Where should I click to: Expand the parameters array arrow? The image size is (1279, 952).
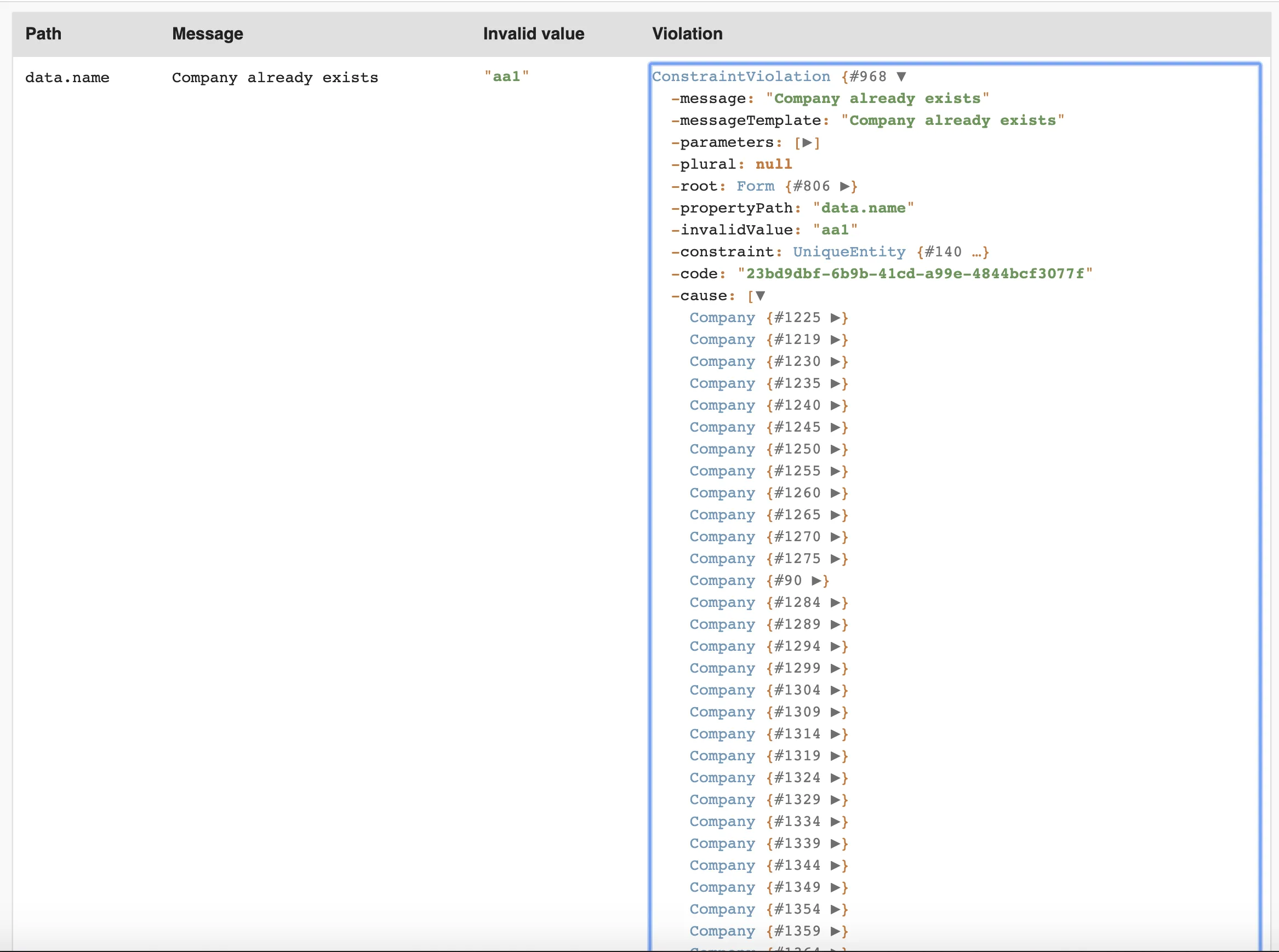click(x=807, y=142)
